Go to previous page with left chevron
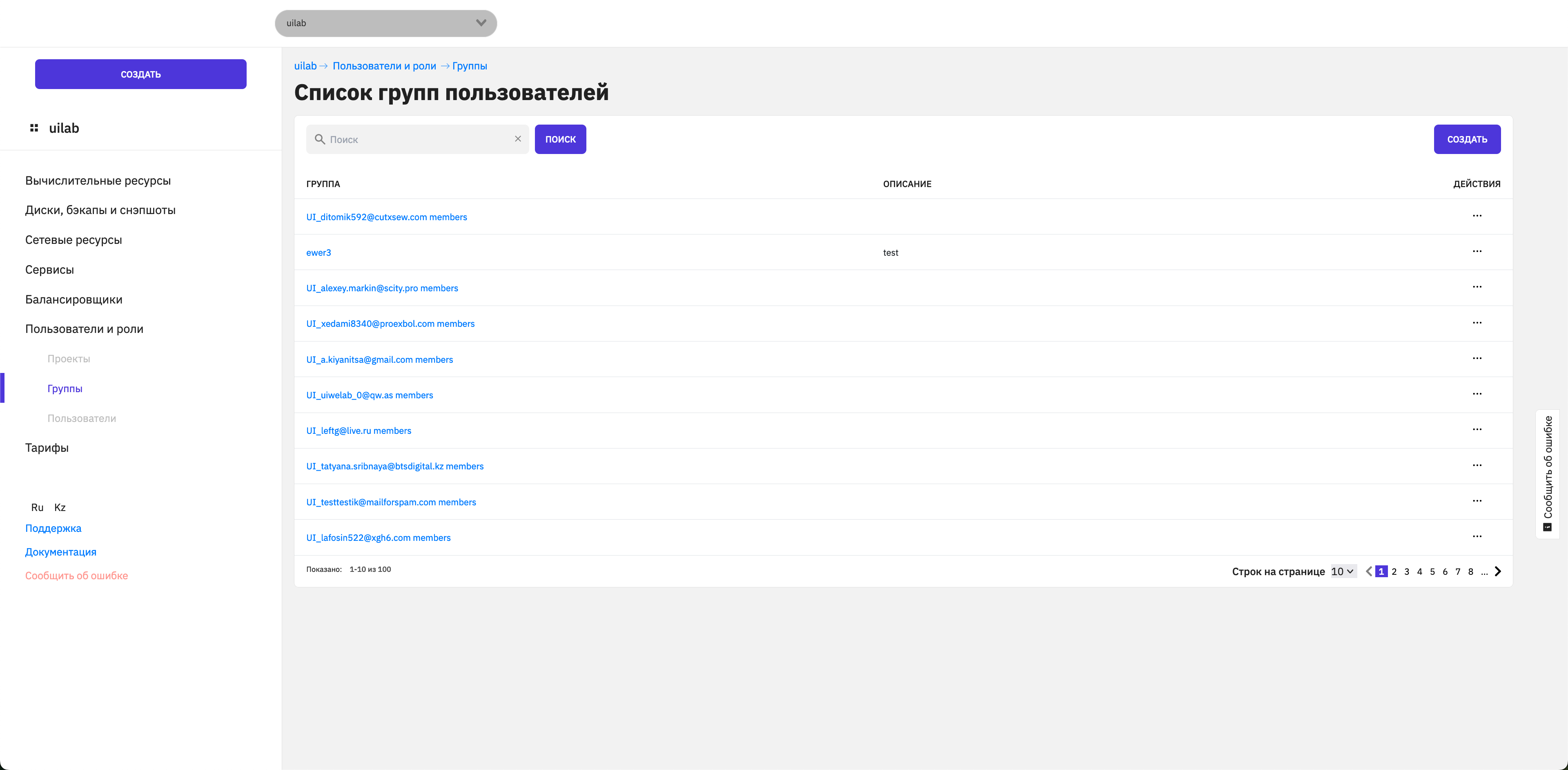Image resolution: width=1568 pixels, height=770 pixels. (1368, 571)
